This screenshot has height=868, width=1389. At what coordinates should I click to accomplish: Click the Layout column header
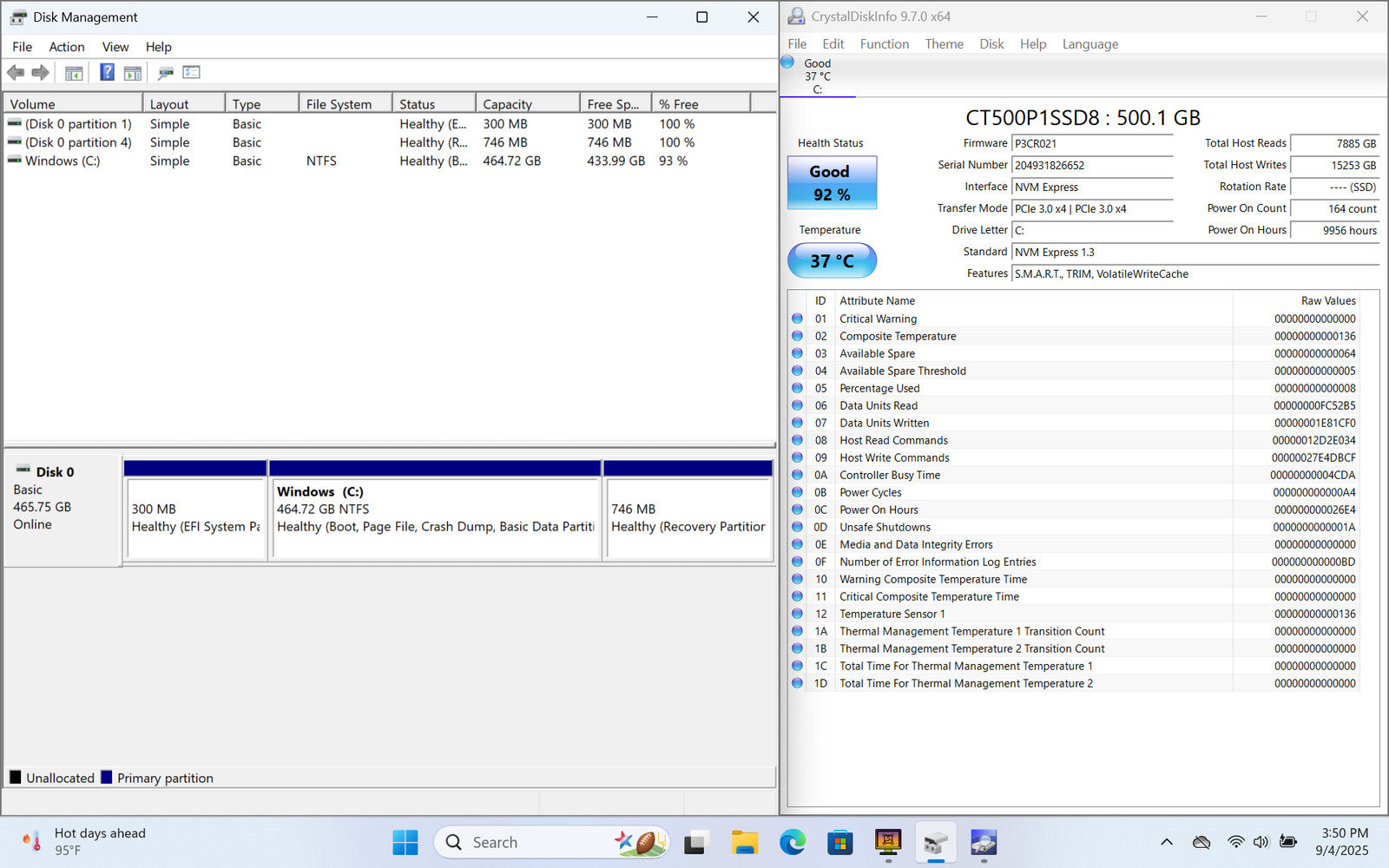click(184, 103)
